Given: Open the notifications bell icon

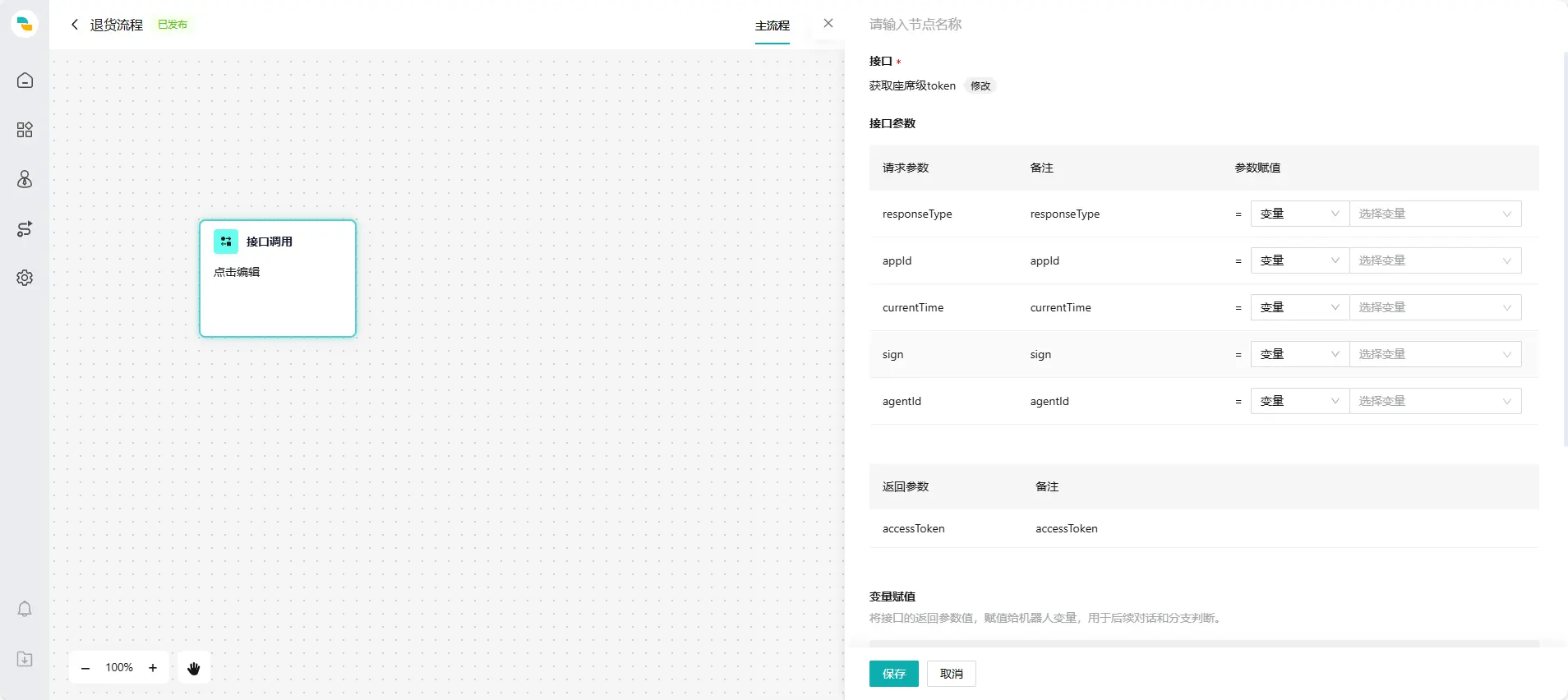Looking at the screenshot, I should point(25,609).
